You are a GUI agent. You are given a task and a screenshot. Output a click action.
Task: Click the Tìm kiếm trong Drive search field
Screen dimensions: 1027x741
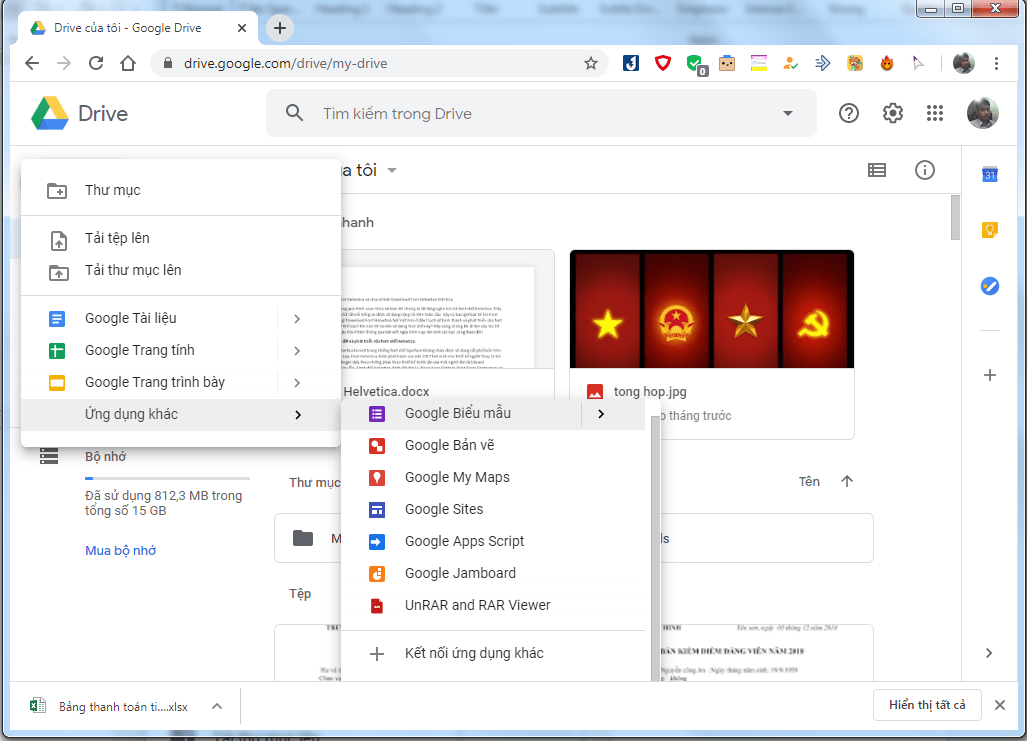(542, 113)
